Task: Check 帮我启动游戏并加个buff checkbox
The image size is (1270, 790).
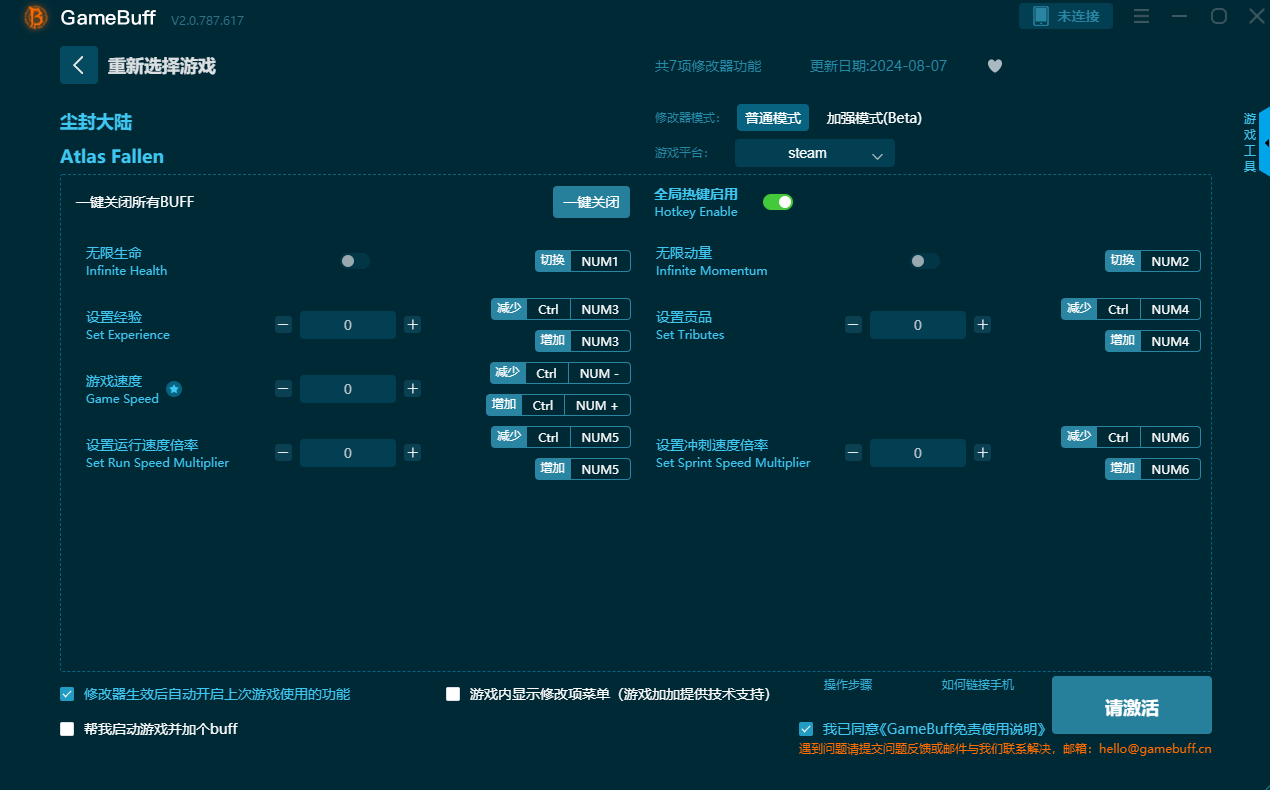Action: tap(67, 729)
